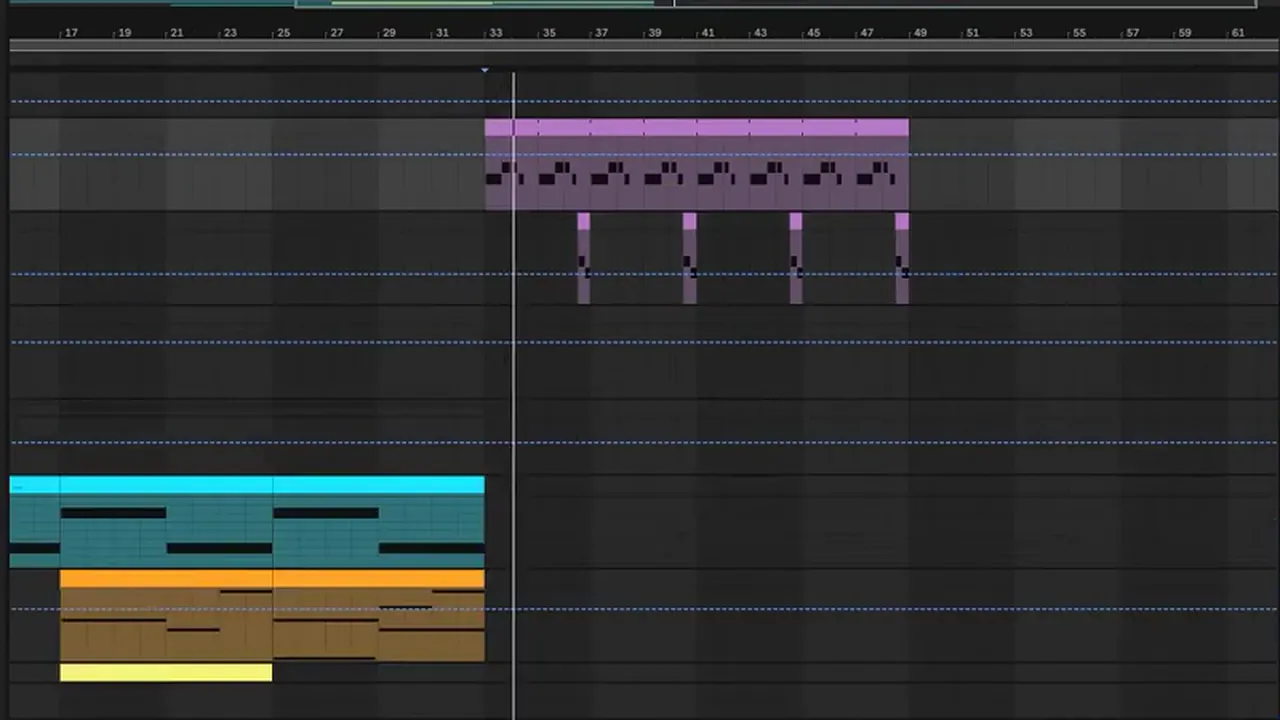Click bar 33 on the timeline ruler
Viewport: 1280px width, 720px height.
coord(496,33)
